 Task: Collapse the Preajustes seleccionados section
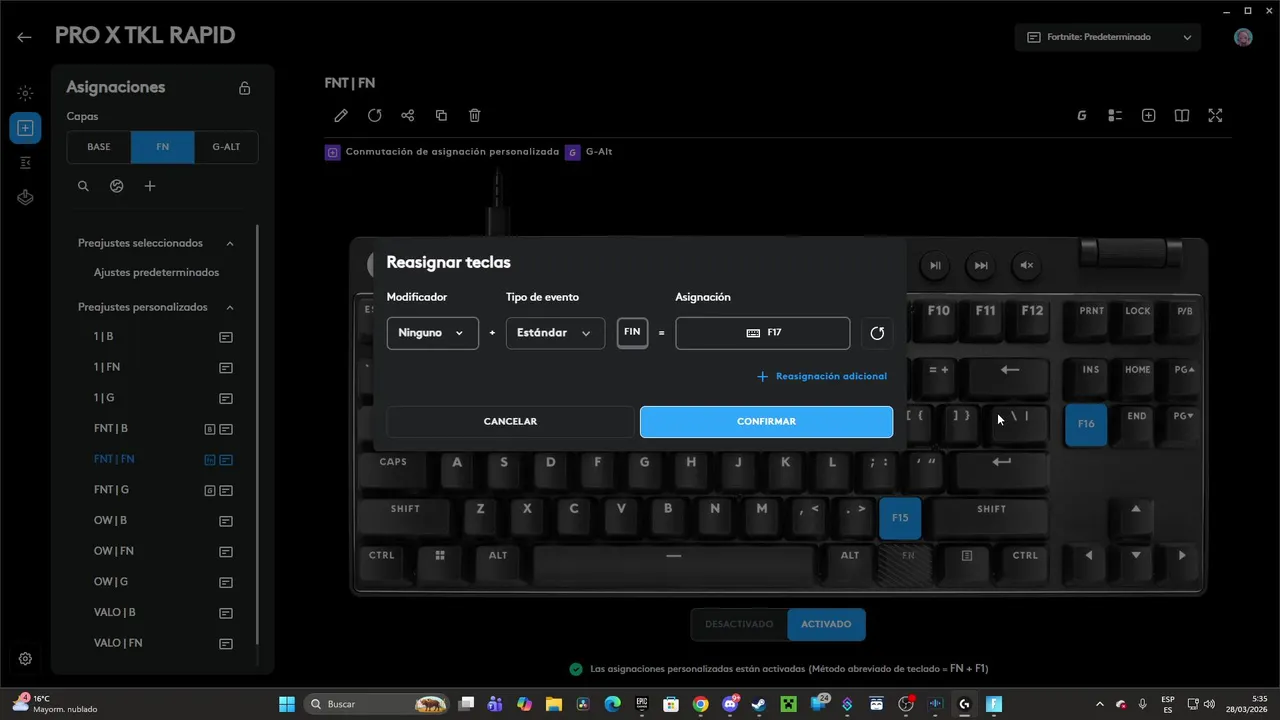[x=230, y=243]
